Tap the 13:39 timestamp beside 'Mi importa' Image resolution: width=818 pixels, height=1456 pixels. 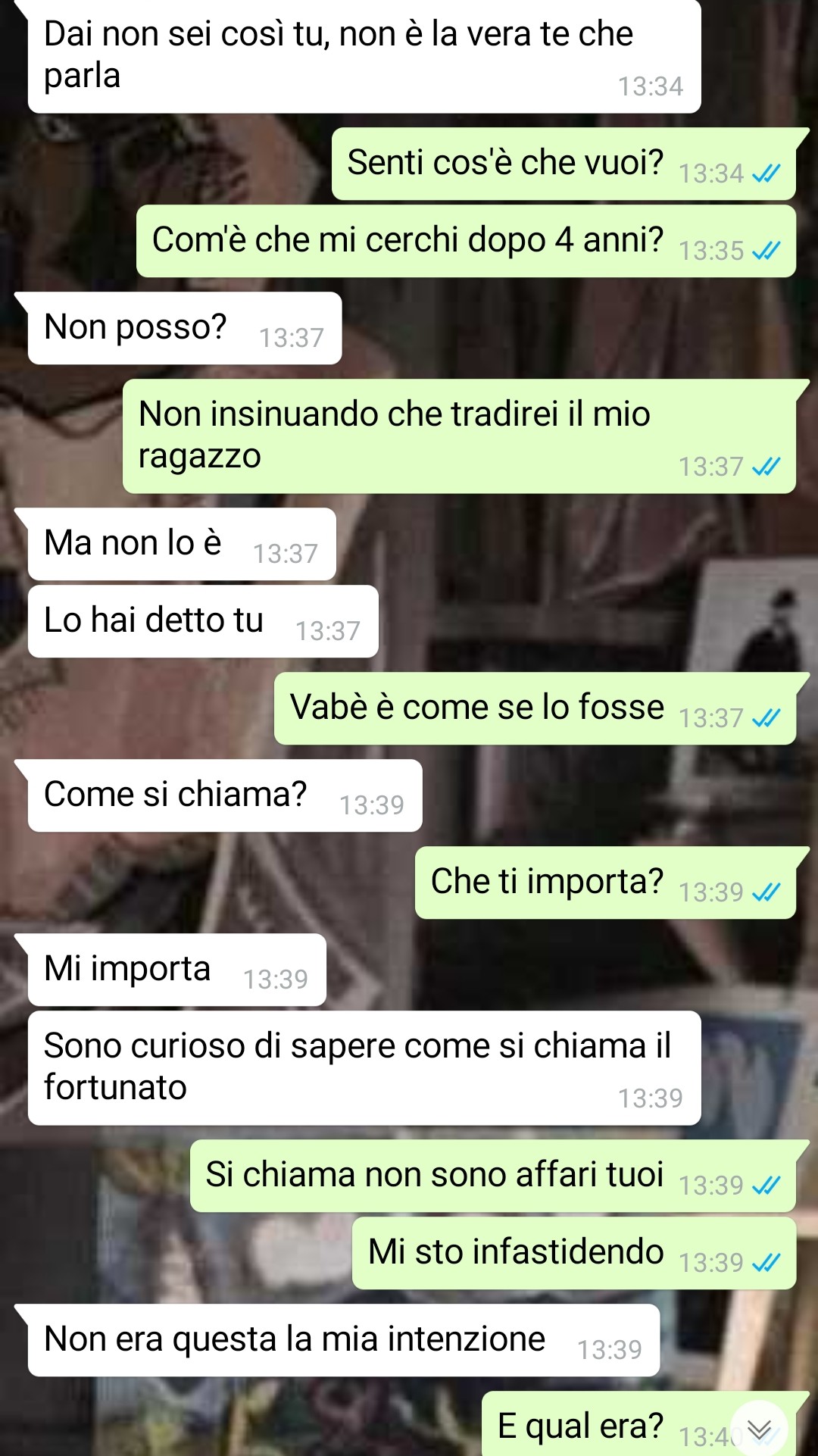[276, 980]
